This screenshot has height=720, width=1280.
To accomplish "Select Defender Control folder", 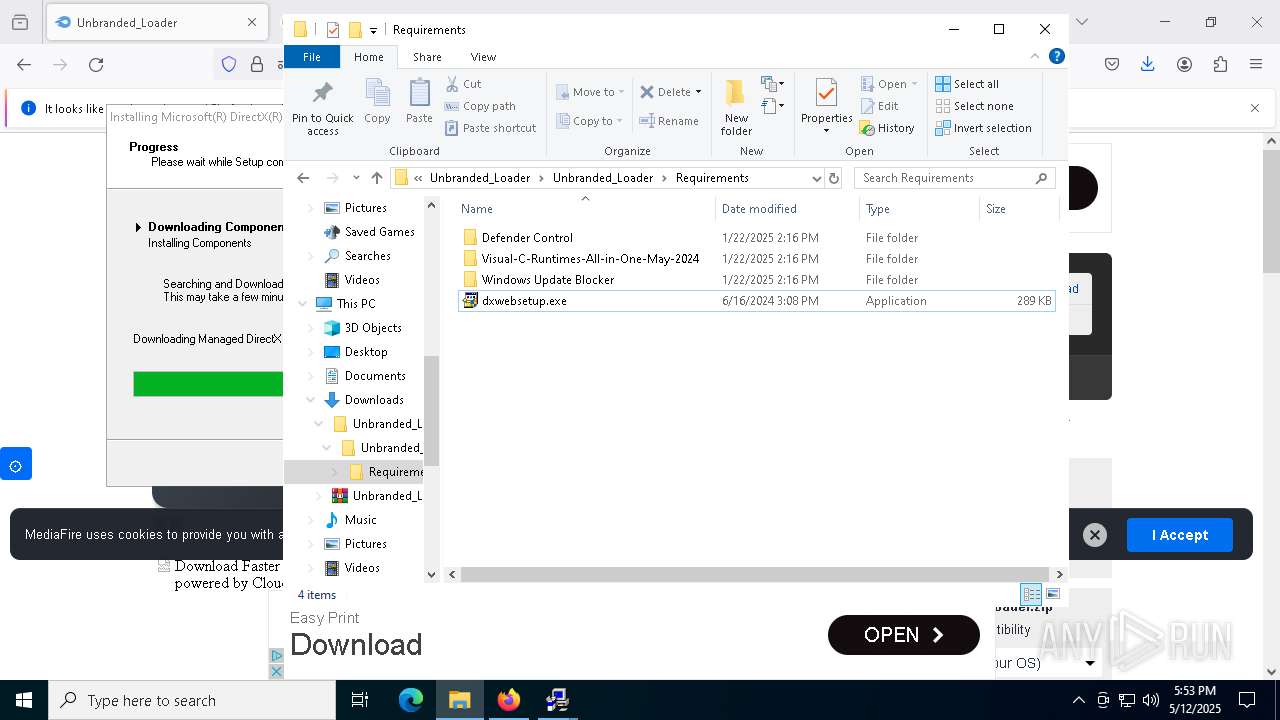I will 527,238.
